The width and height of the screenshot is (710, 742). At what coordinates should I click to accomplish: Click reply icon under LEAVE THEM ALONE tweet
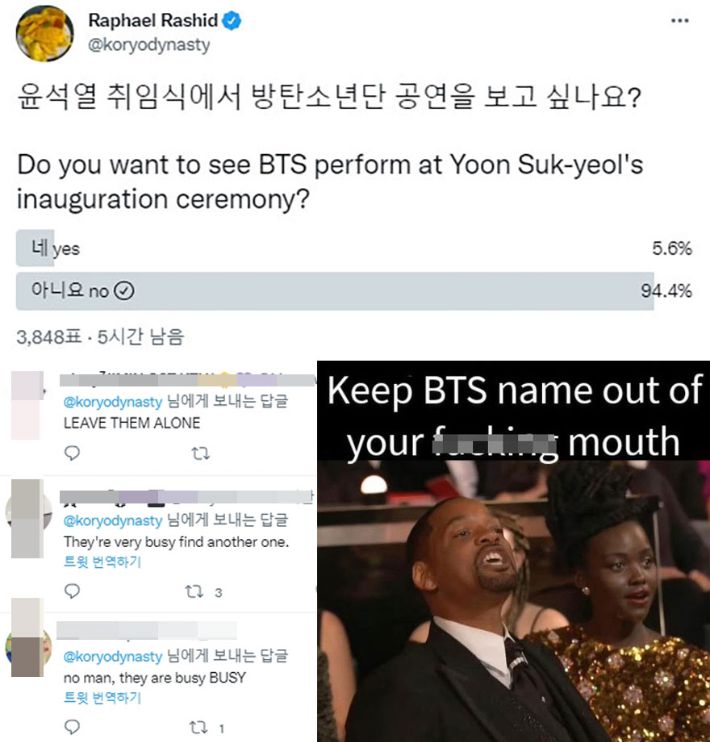[71, 453]
